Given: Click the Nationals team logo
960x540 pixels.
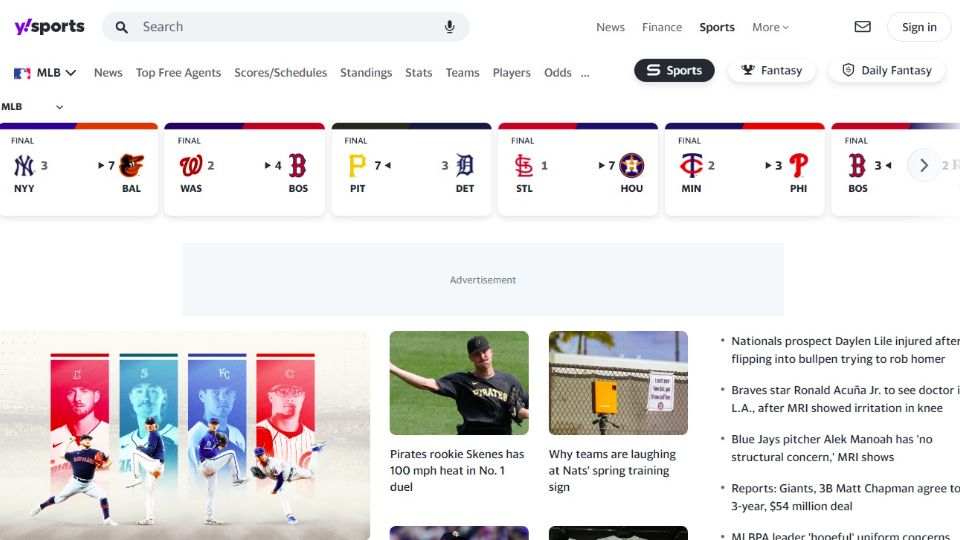Looking at the screenshot, I should [191, 165].
